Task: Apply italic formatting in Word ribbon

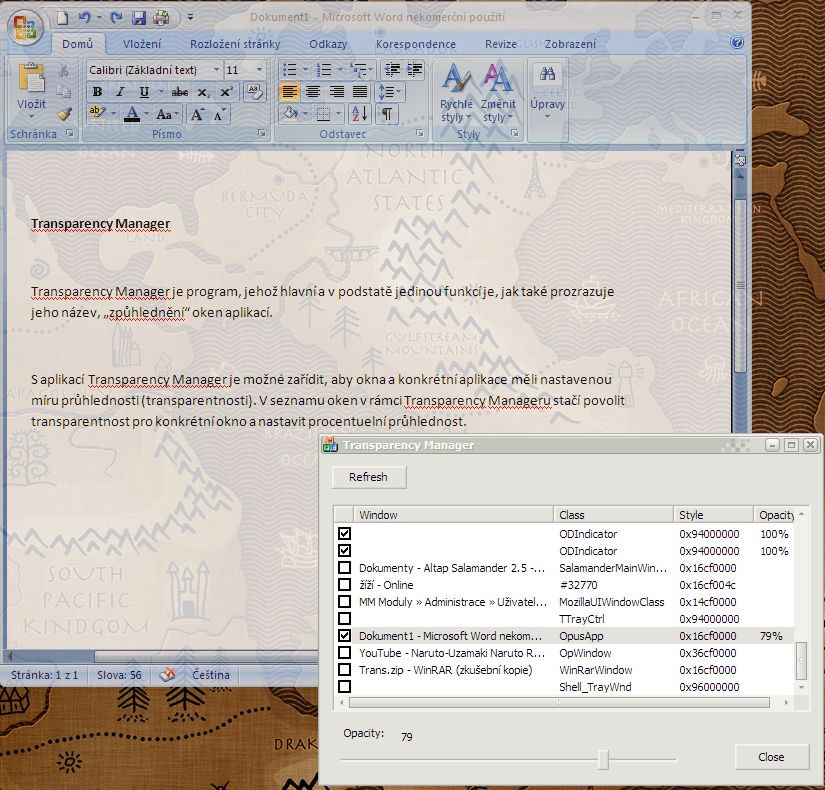Action: pos(120,92)
